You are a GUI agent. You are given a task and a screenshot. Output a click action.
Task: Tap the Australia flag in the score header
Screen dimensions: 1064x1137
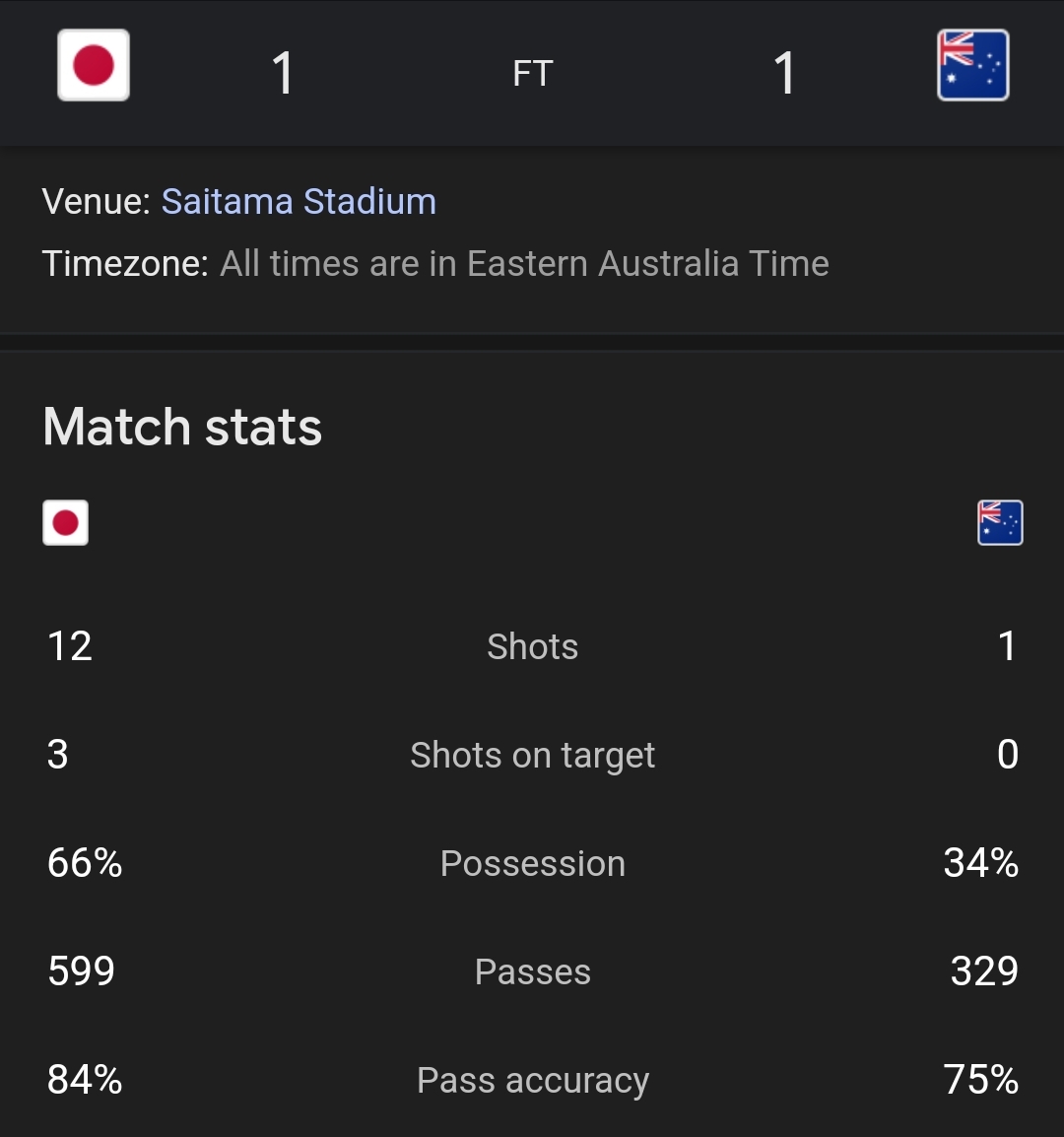pos(972,65)
